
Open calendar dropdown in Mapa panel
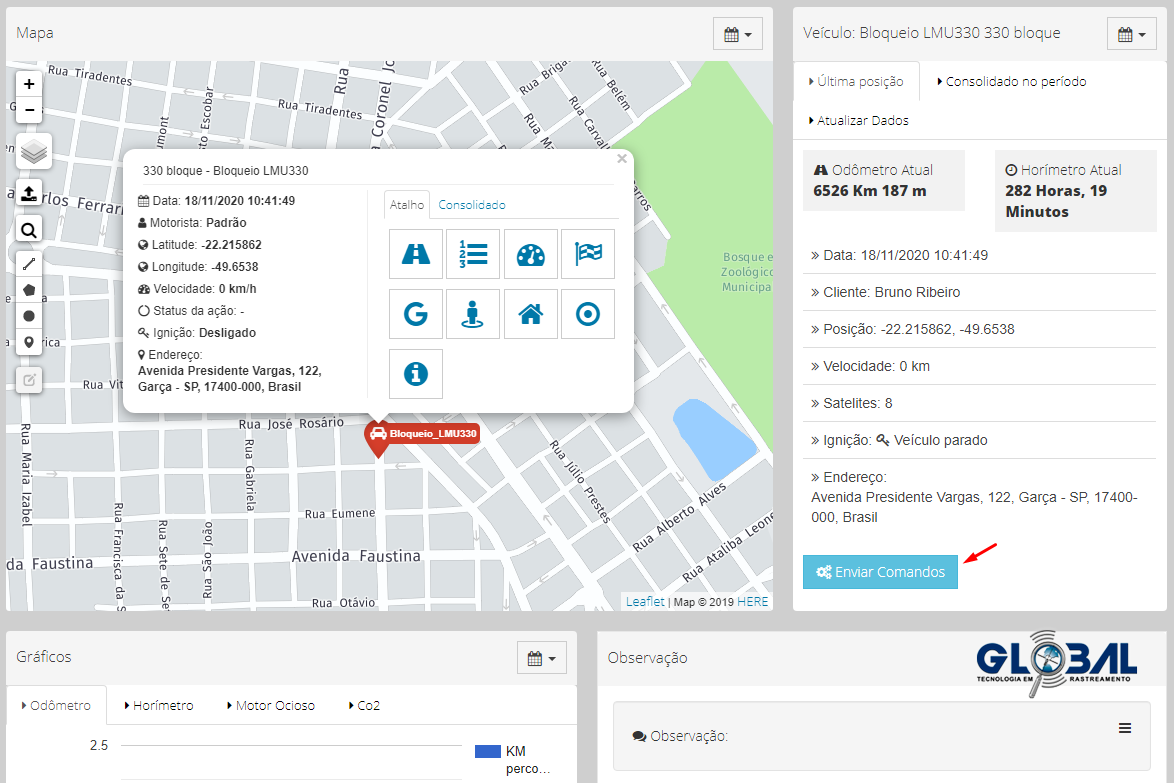coord(738,34)
